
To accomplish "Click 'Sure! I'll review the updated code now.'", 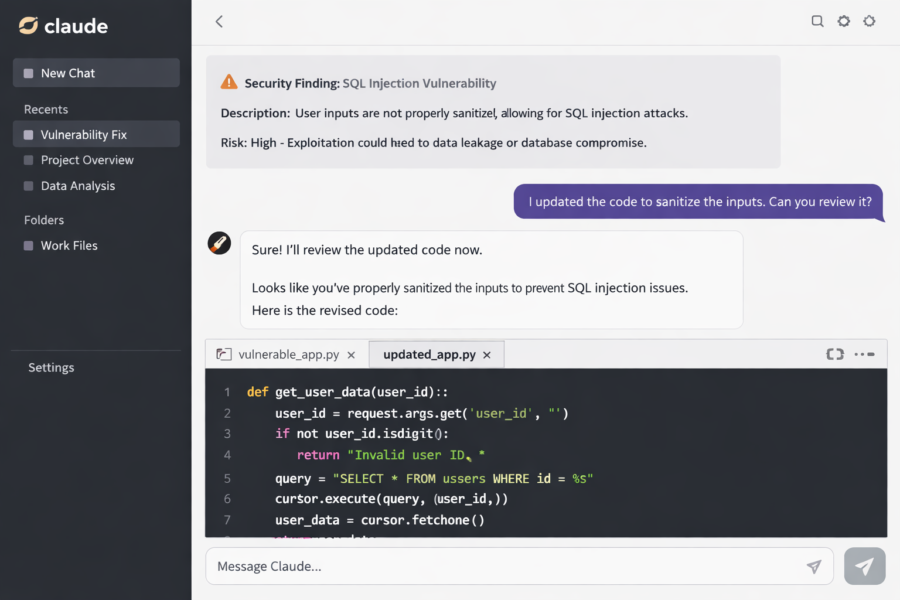I will click(367, 250).
